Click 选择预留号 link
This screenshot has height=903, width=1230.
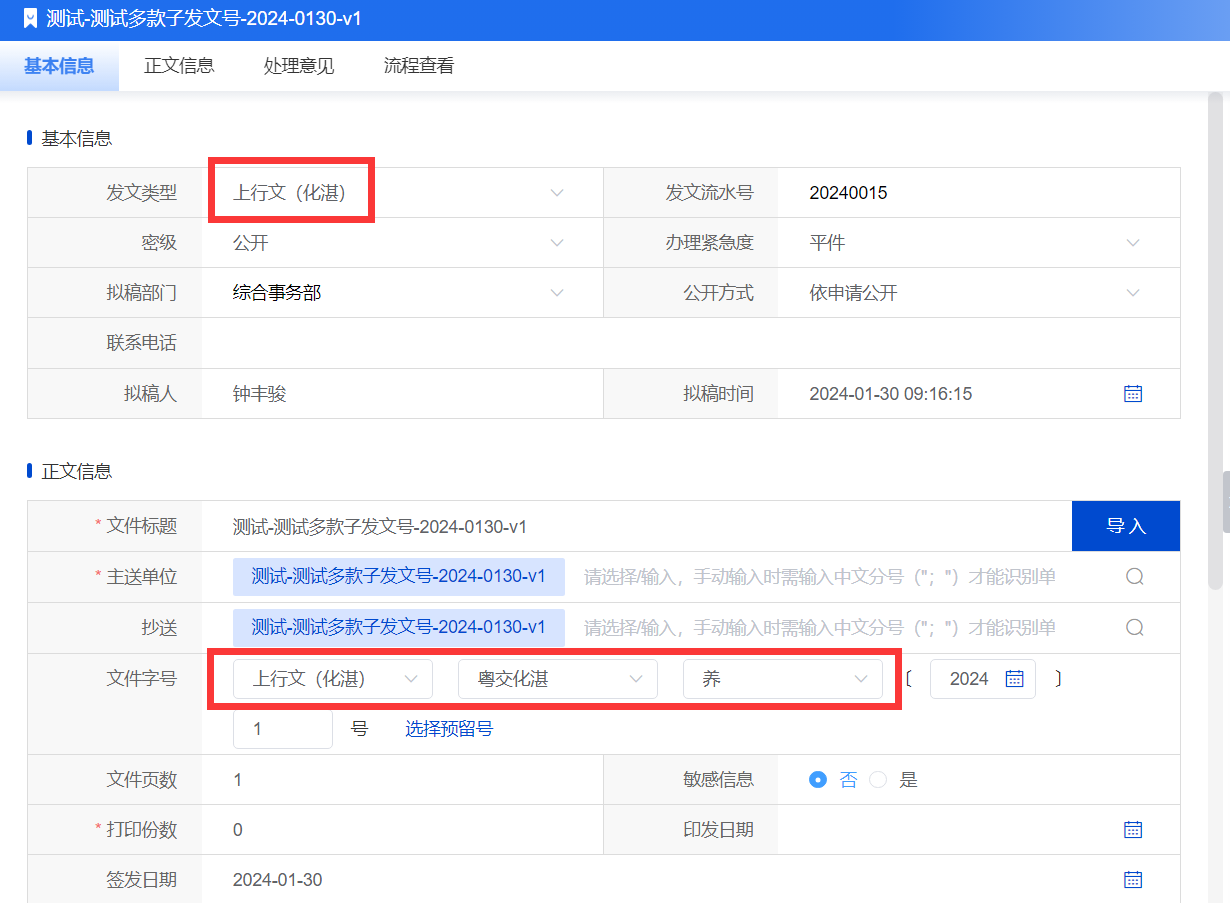[449, 729]
